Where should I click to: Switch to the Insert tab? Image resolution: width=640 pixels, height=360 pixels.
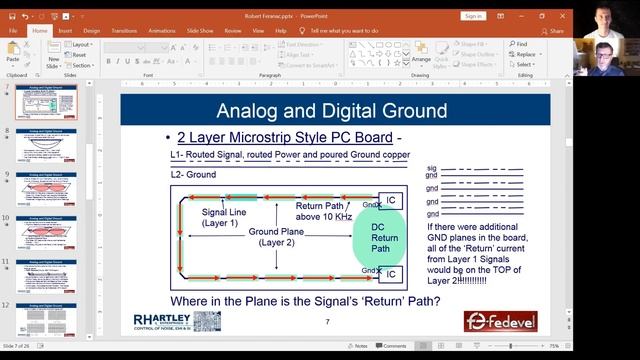pyautogui.click(x=65, y=31)
